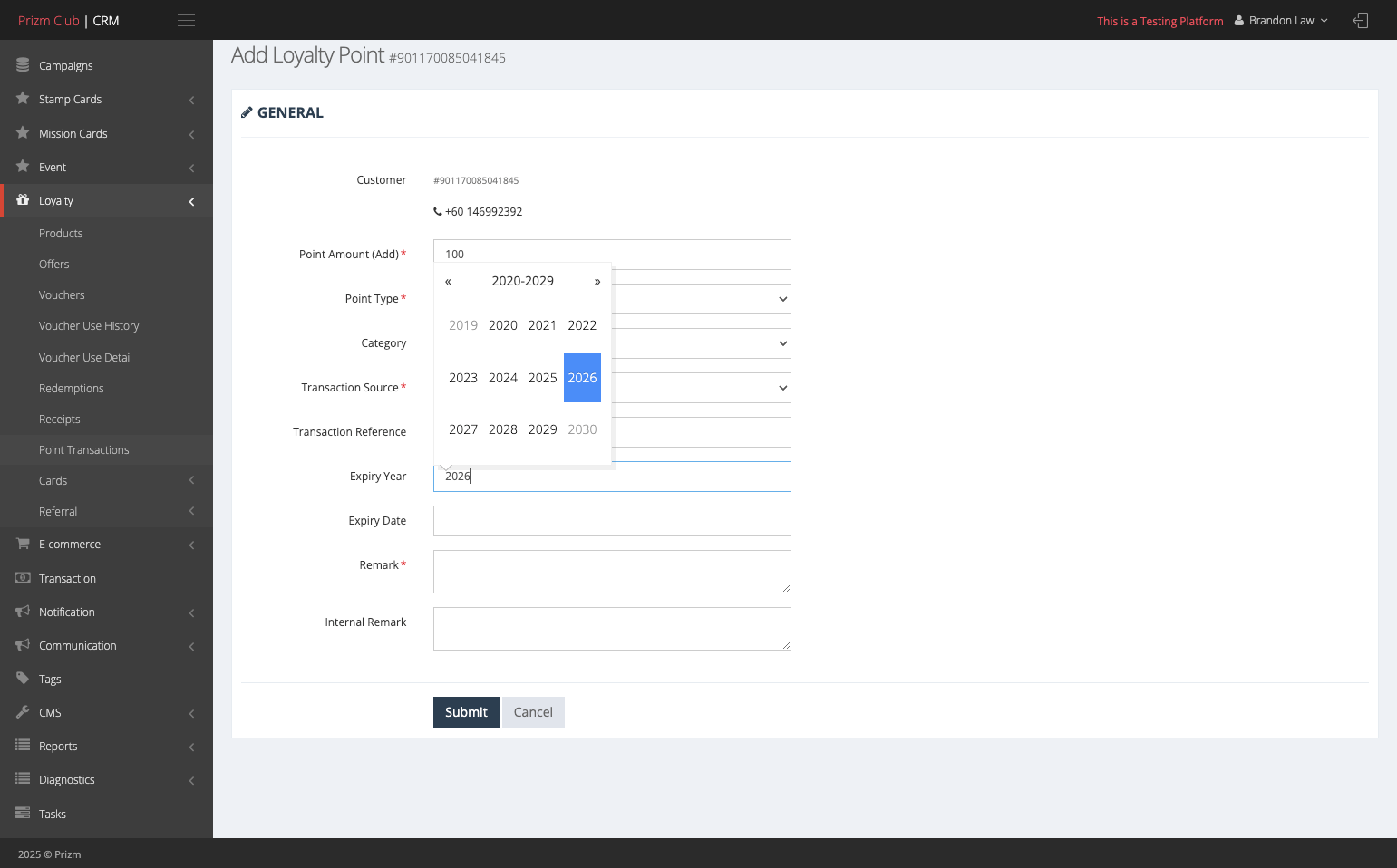
Task: Click the Communication megaphone icon
Action: click(x=23, y=645)
